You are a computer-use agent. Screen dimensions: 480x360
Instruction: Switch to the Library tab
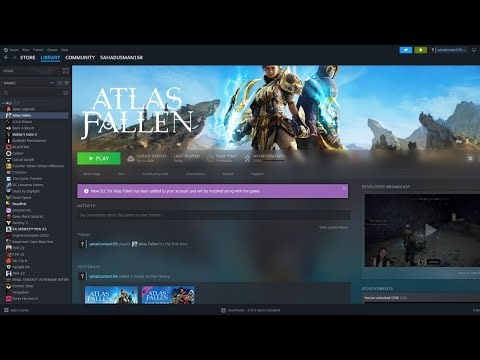[x=50, y=58]
